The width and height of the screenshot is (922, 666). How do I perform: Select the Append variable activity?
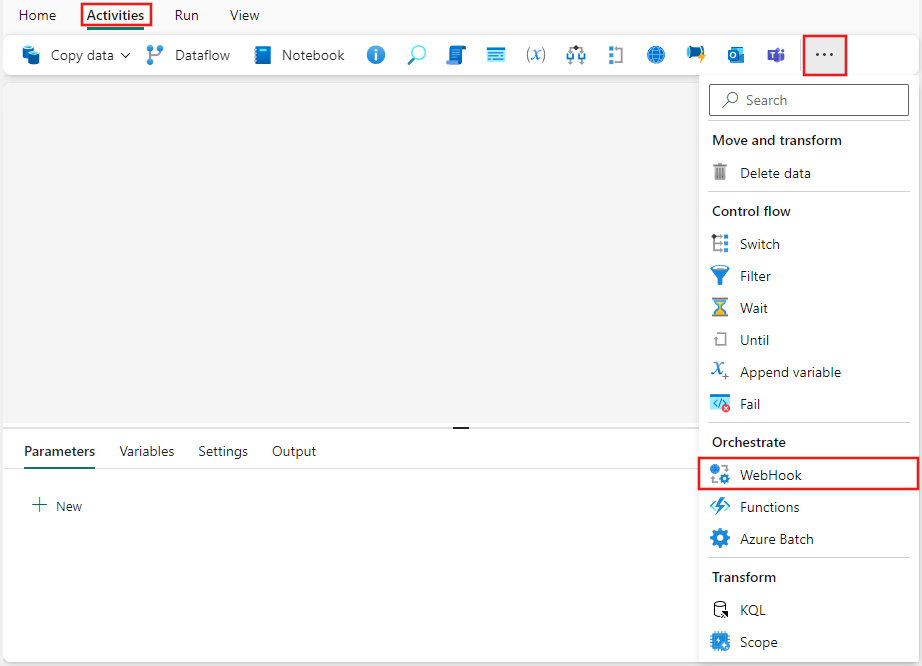point(790,371)
